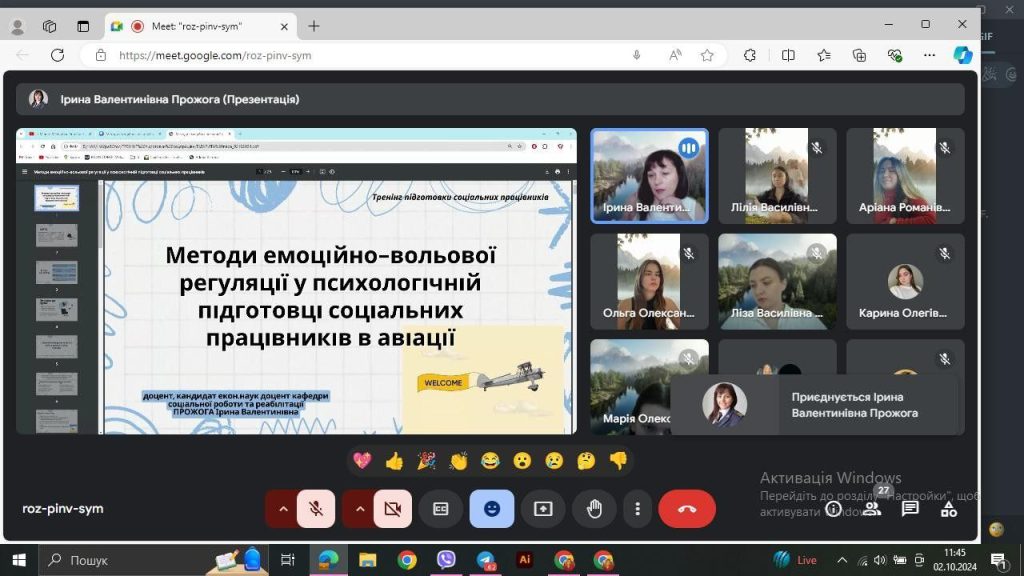Show the participants list with 27 badge
This screenshot has width=1024, height=576.
[x=872, y=508]
